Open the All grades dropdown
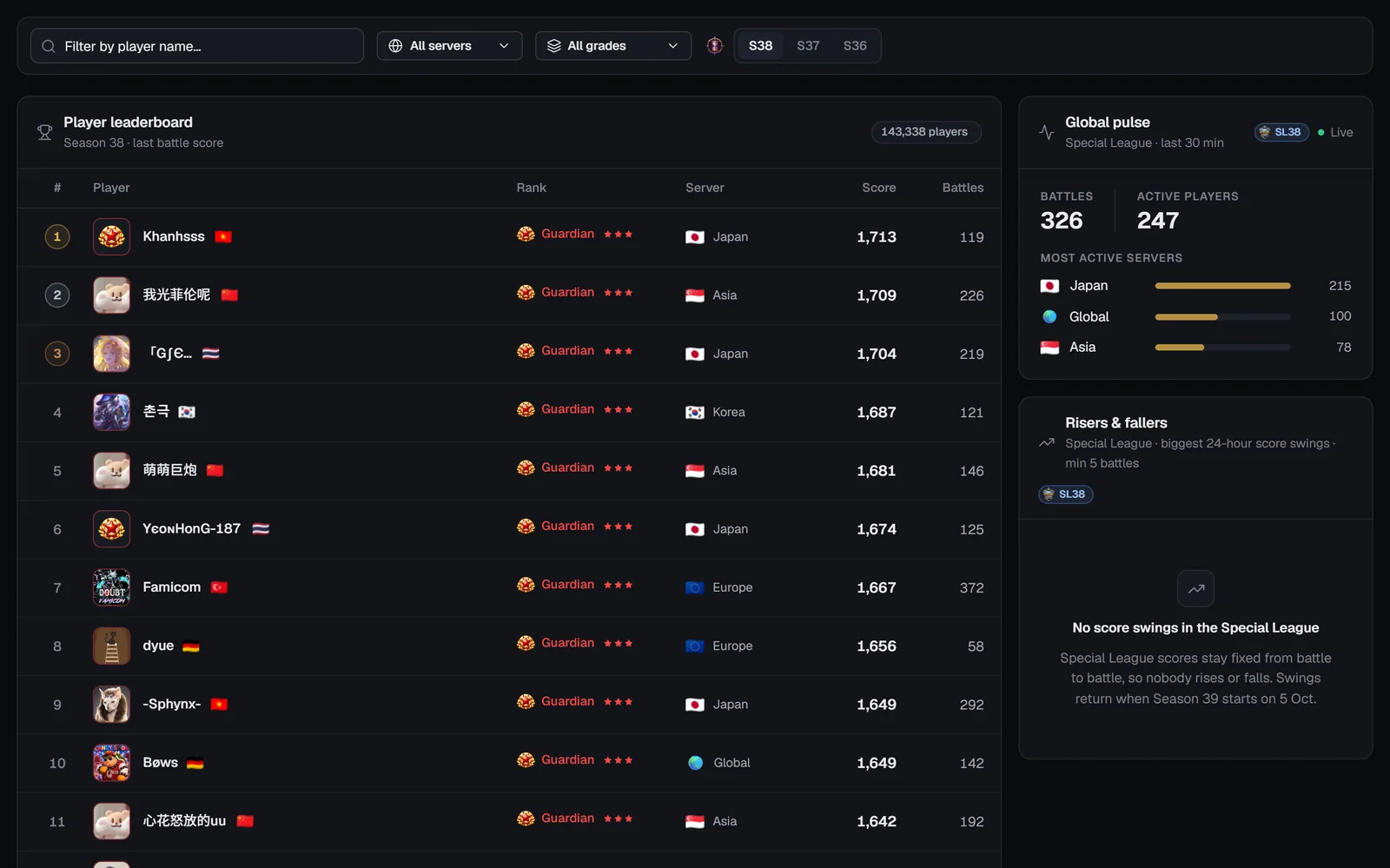The width and height of the screenshot is (1390, 868). pyautogui.click(x=613, y=46)
